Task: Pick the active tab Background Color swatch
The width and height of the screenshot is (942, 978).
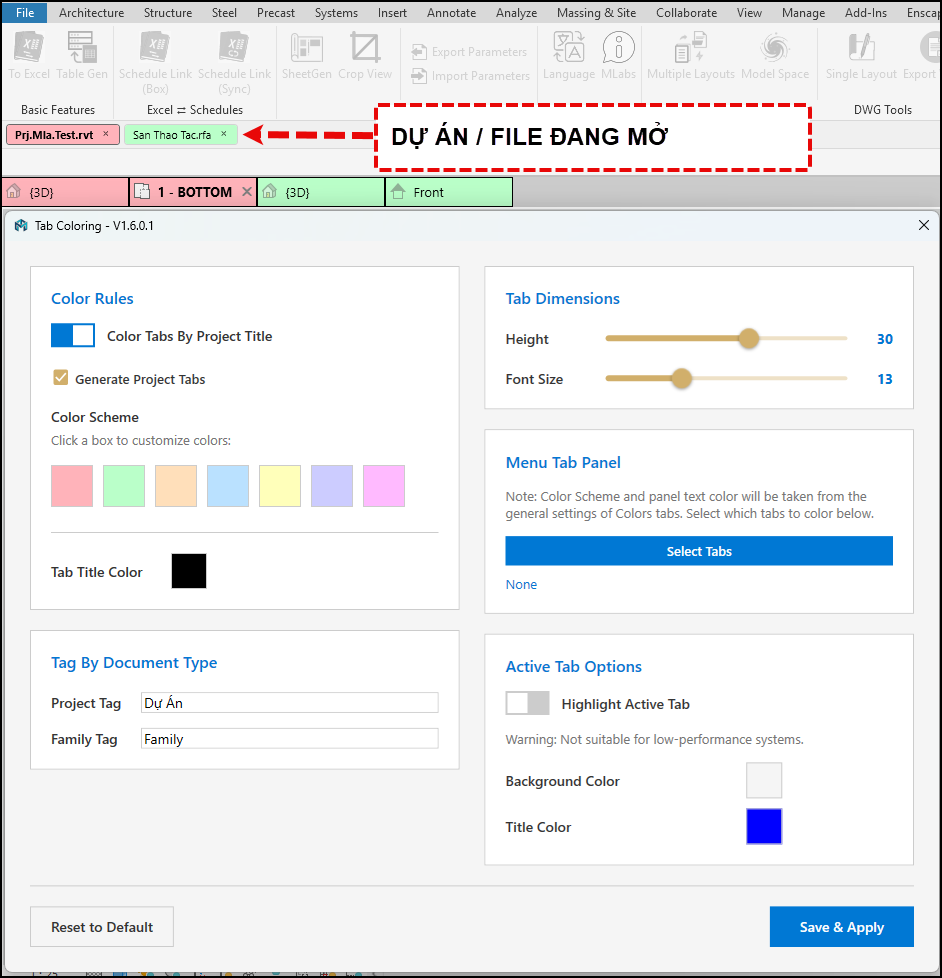Action: point(764,780)
